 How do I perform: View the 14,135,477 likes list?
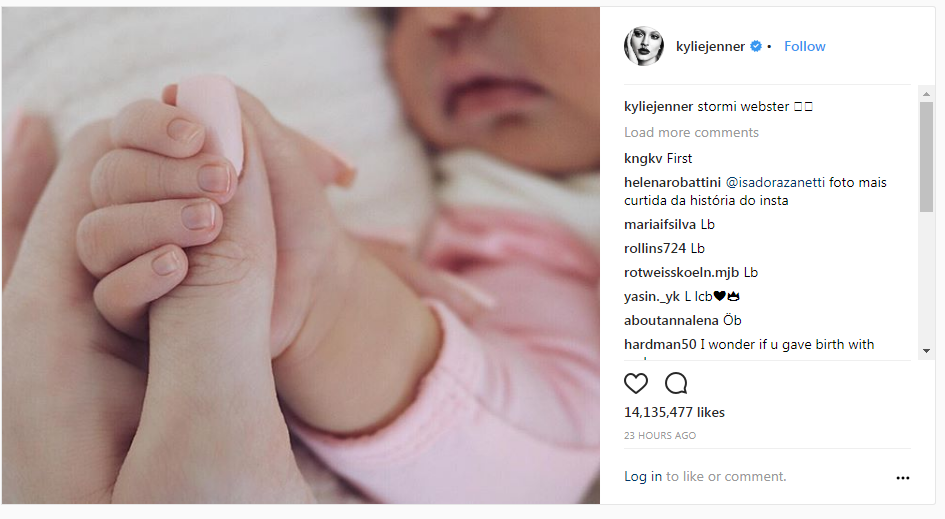(674, 412)
